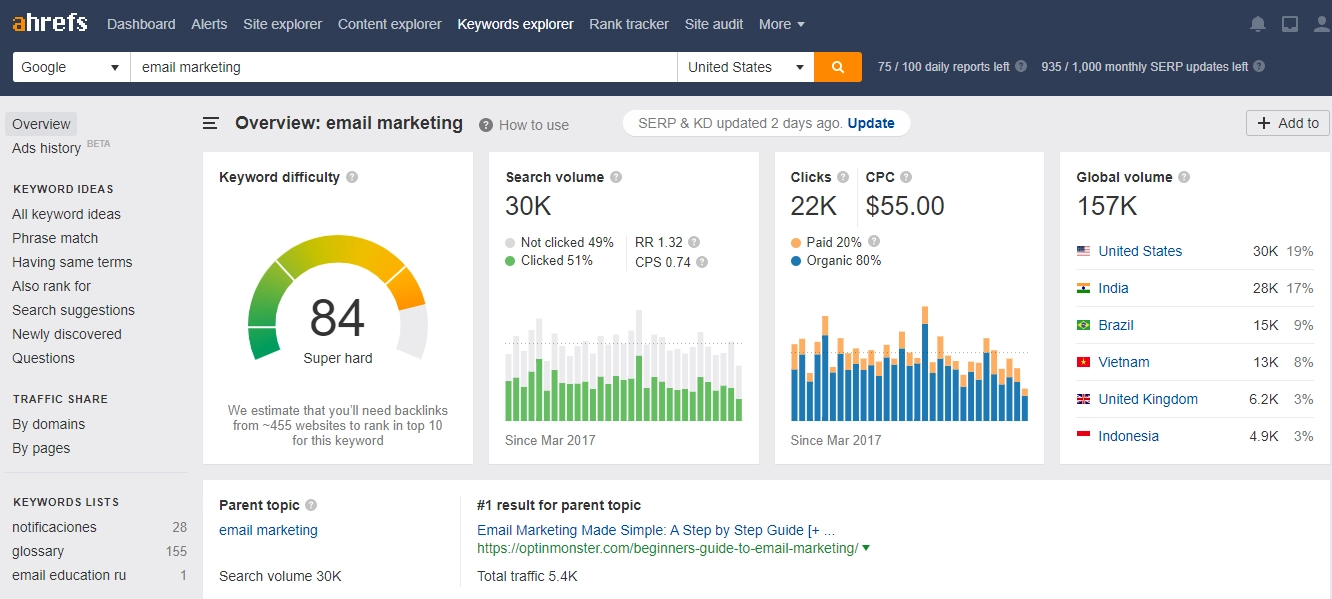Click help icon beside Search volume
This screenshot has width=1332, height=599.
[x=616, y=177]
